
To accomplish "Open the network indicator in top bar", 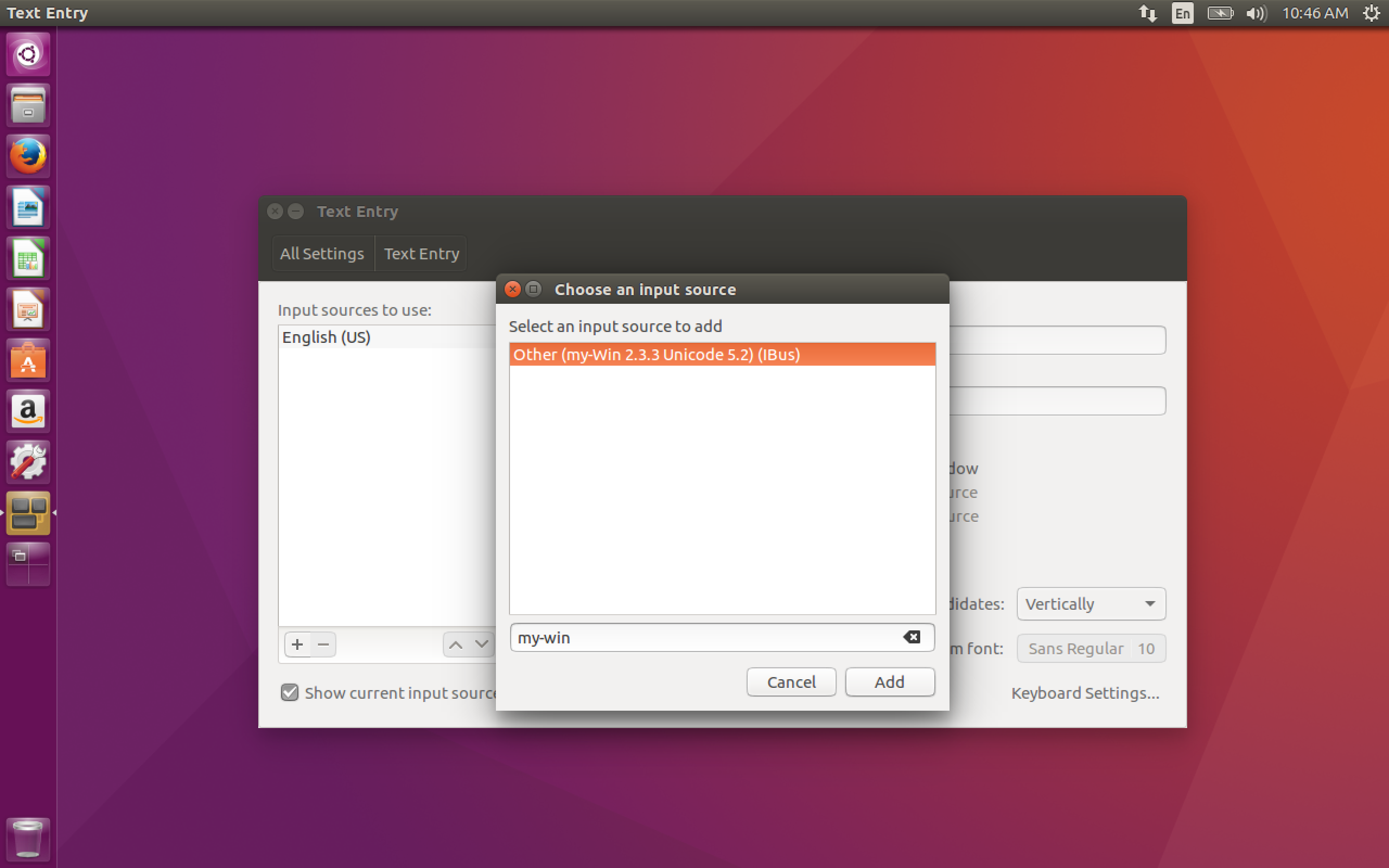I will tap(1148, 13).
